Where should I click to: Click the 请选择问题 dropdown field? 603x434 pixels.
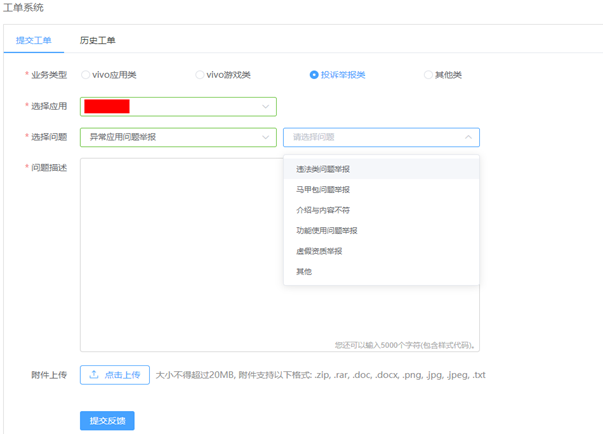coord(381,137)
